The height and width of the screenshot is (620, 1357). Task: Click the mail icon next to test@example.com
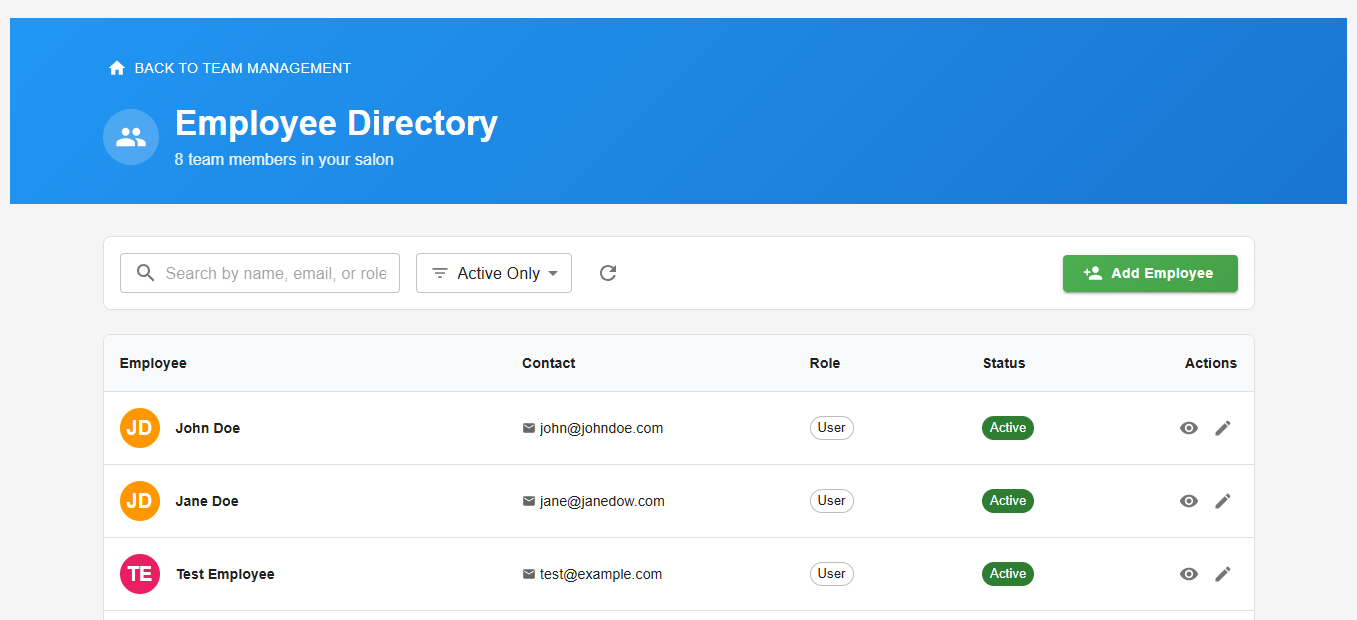click(x=529, y=574)
